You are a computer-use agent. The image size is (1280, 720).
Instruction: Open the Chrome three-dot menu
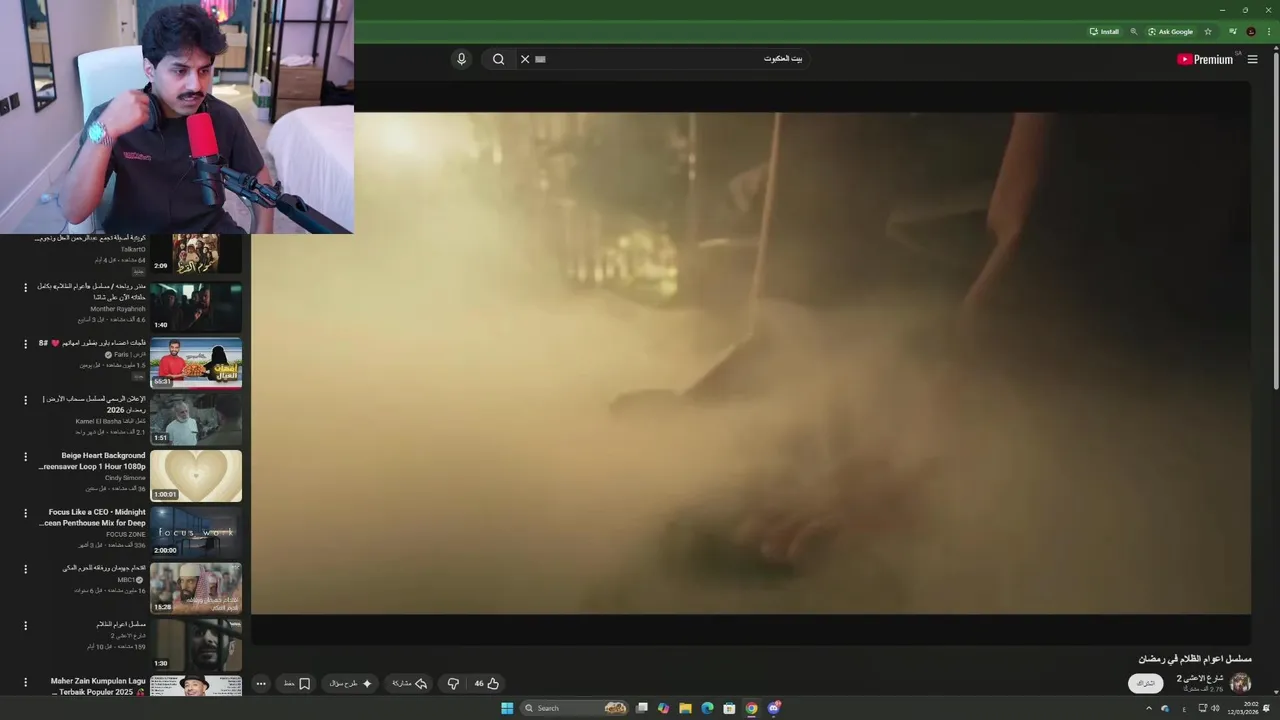(1268, 32)
